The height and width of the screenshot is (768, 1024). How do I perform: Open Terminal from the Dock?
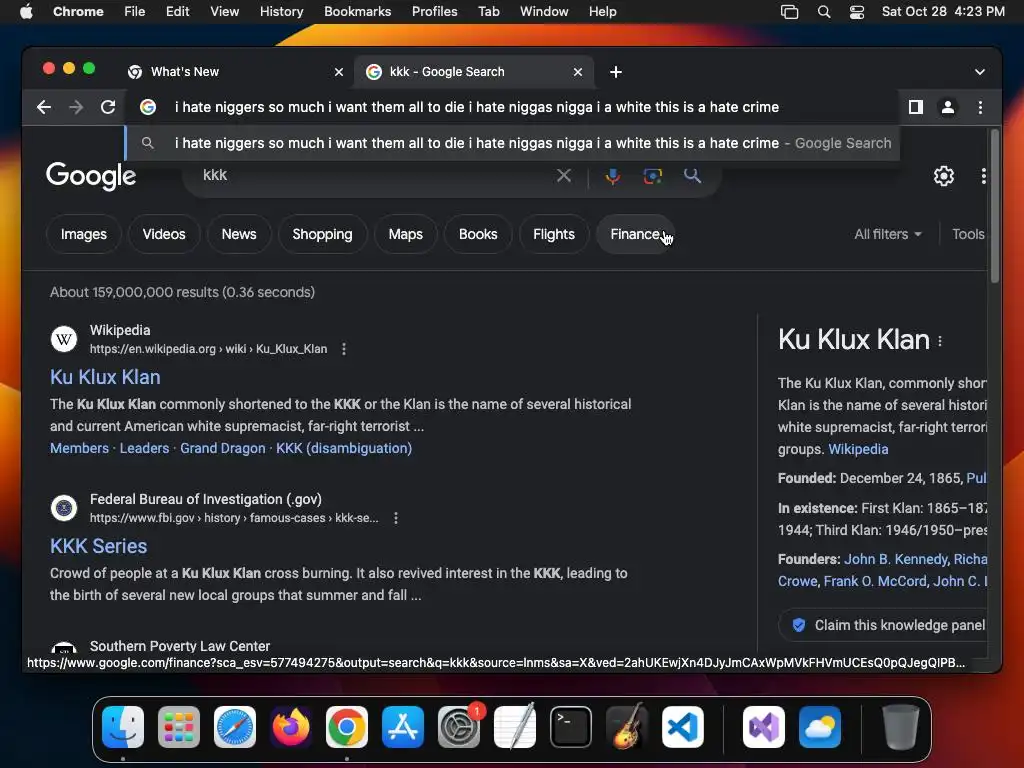click(571, 727)
